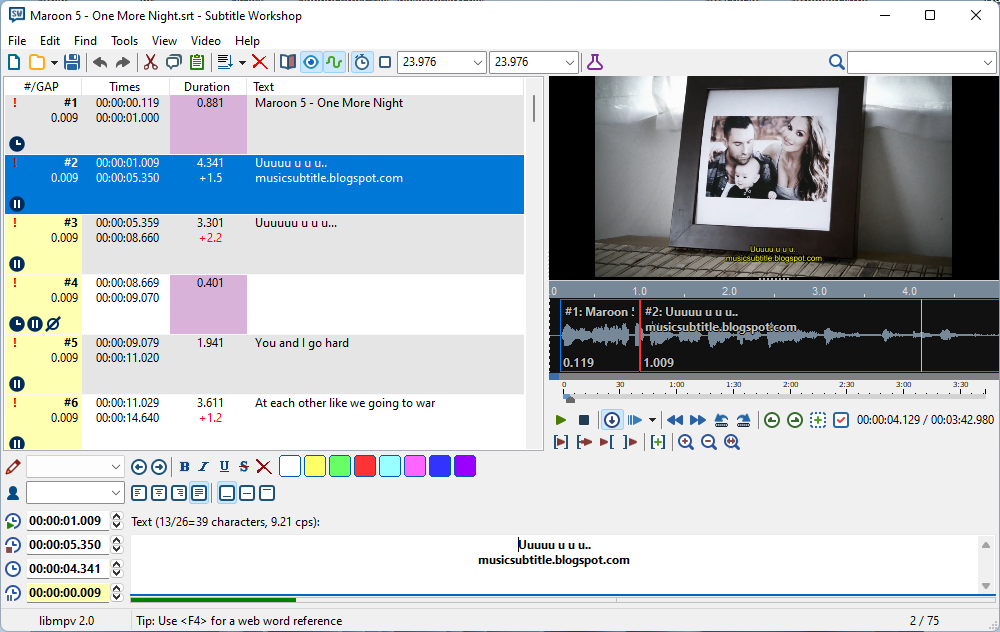Open the Video menu
Viewport: 1000px width, 632px height.
tap(206, 41)
